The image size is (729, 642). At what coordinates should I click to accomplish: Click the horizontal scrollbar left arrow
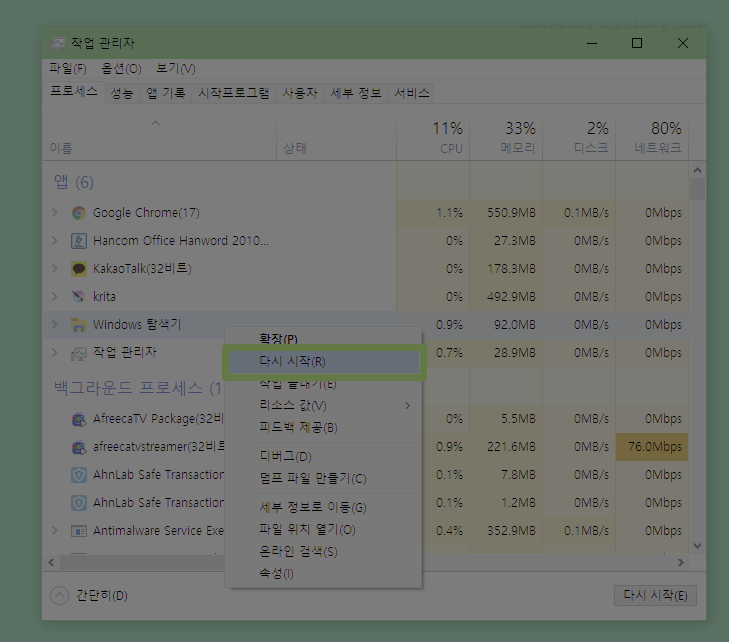(x=52, y=563)
